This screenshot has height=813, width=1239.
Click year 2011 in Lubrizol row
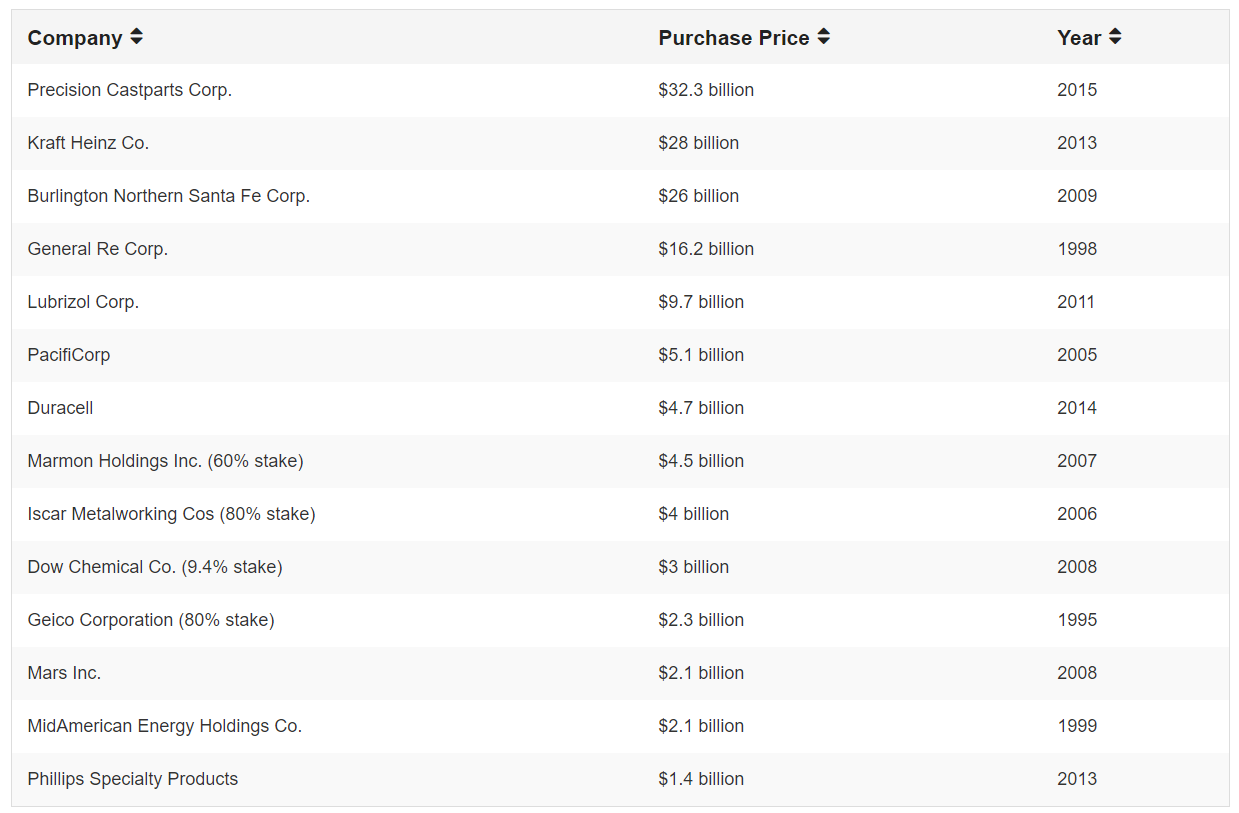[1076, 302]
